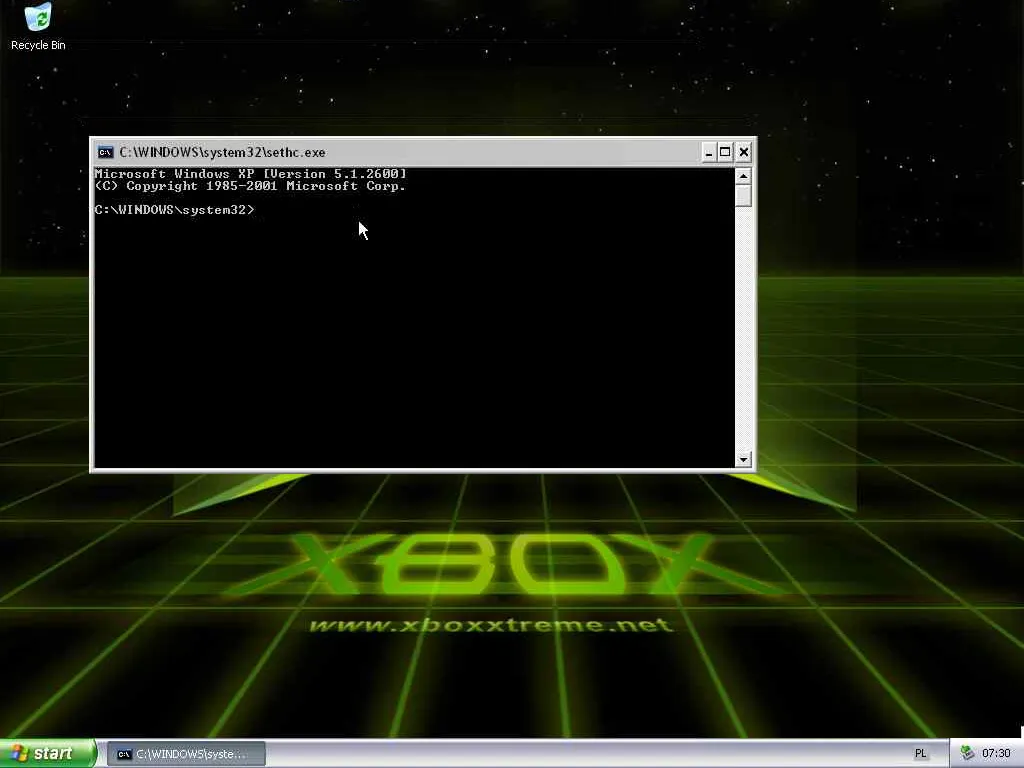
Task: Click the system tray network icon
Action: tap(967, 754)
